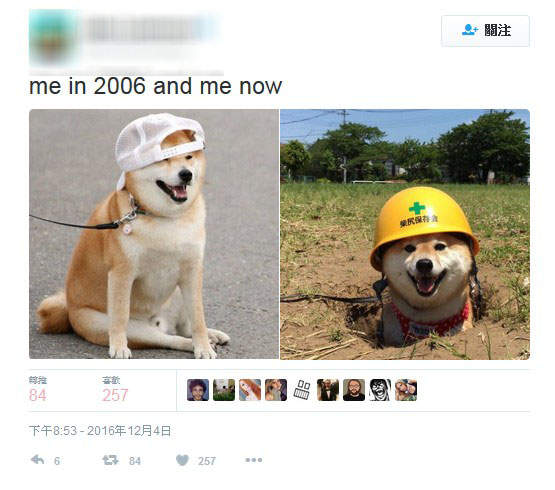Viewport: 555px width, 490px height.
Task: Open the dog with yellow helmet photo
Action: click(405, 234)
